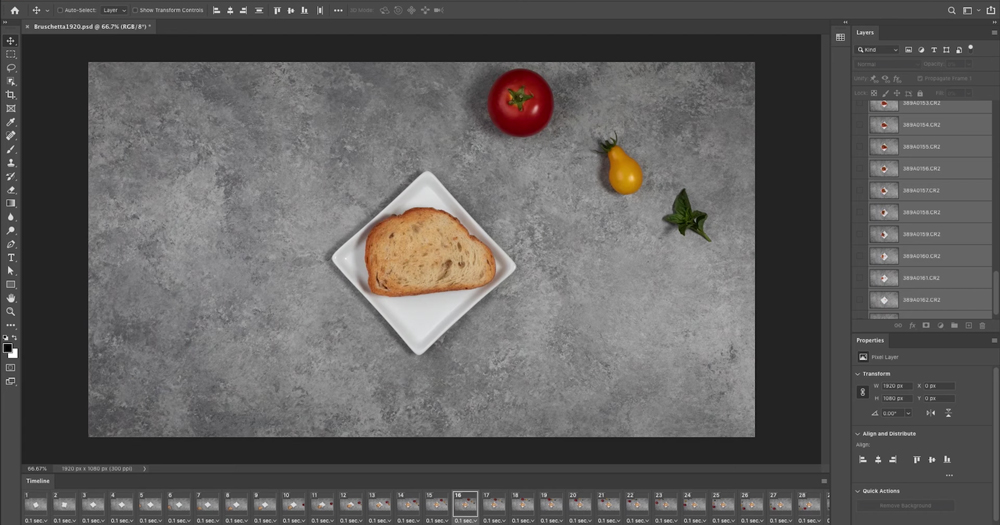Add layer mask from Layers panel bottom
The width and height of the screenshot is (1000, 525).
pyautogui.click(x=926, y=326)
